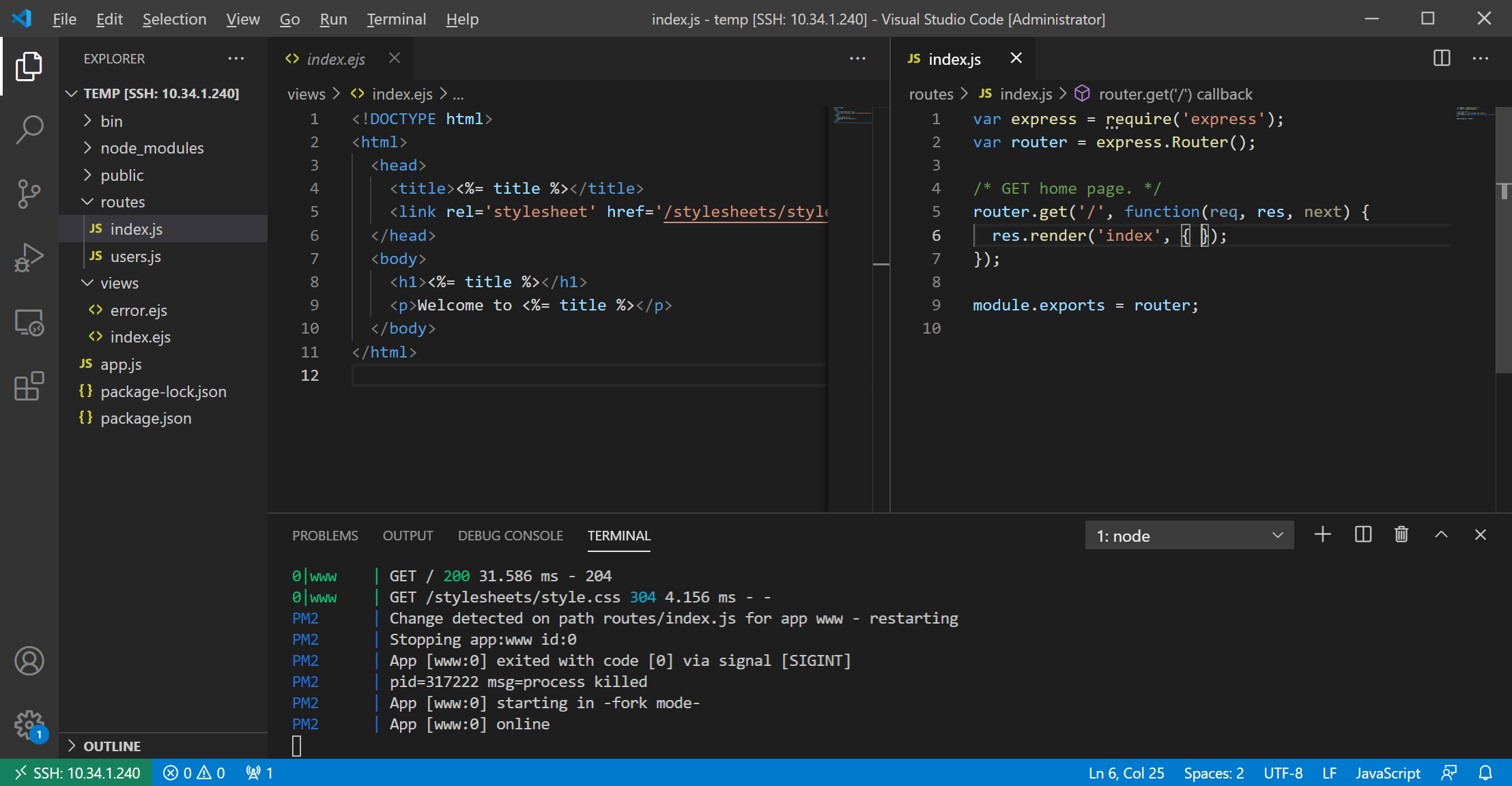The image size is (1512, 786).
Task: Open the Search view in activity bar
Action: point(29,130)
